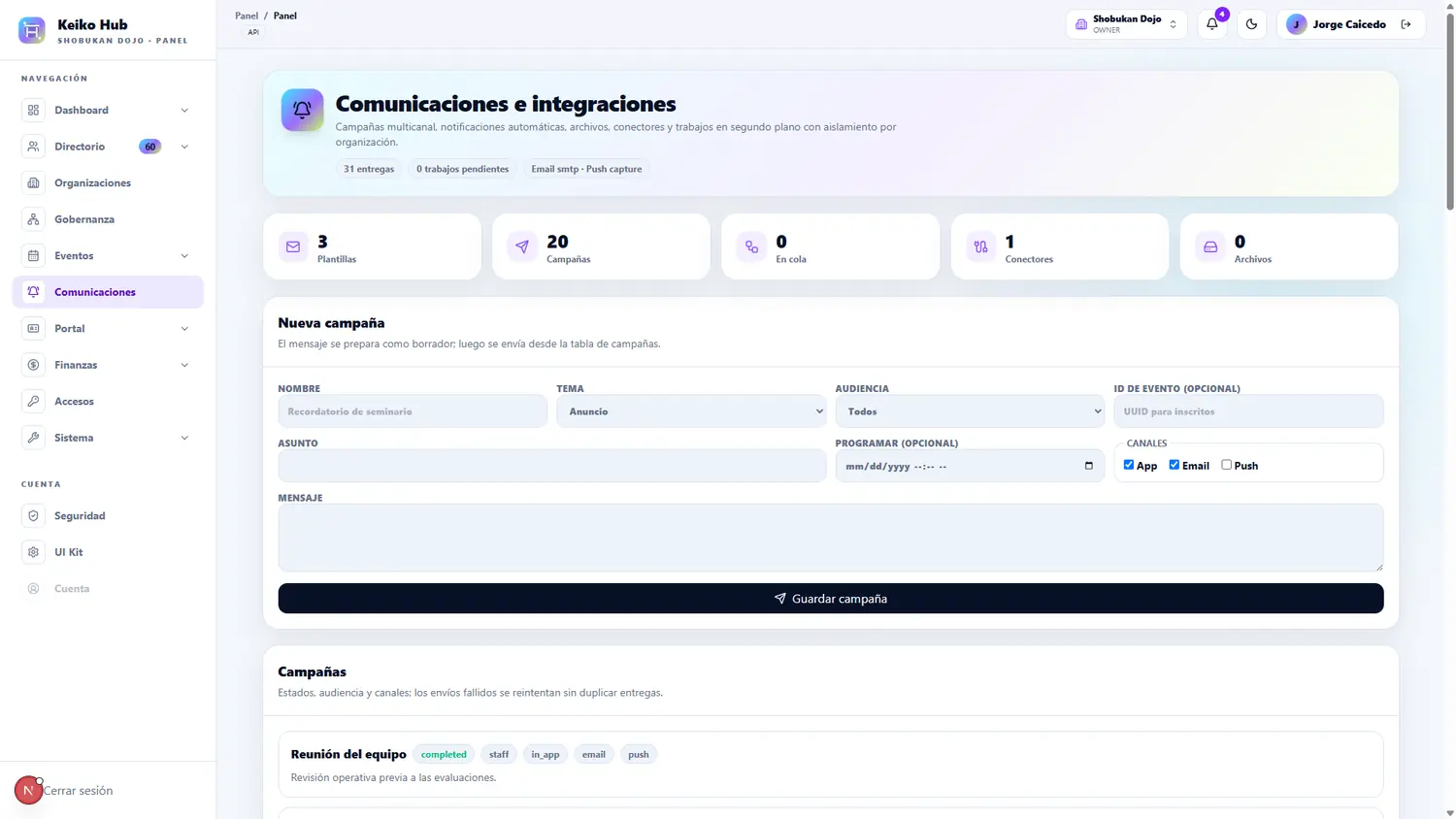Expand the Eventos menu chevron

pos(184,256)
